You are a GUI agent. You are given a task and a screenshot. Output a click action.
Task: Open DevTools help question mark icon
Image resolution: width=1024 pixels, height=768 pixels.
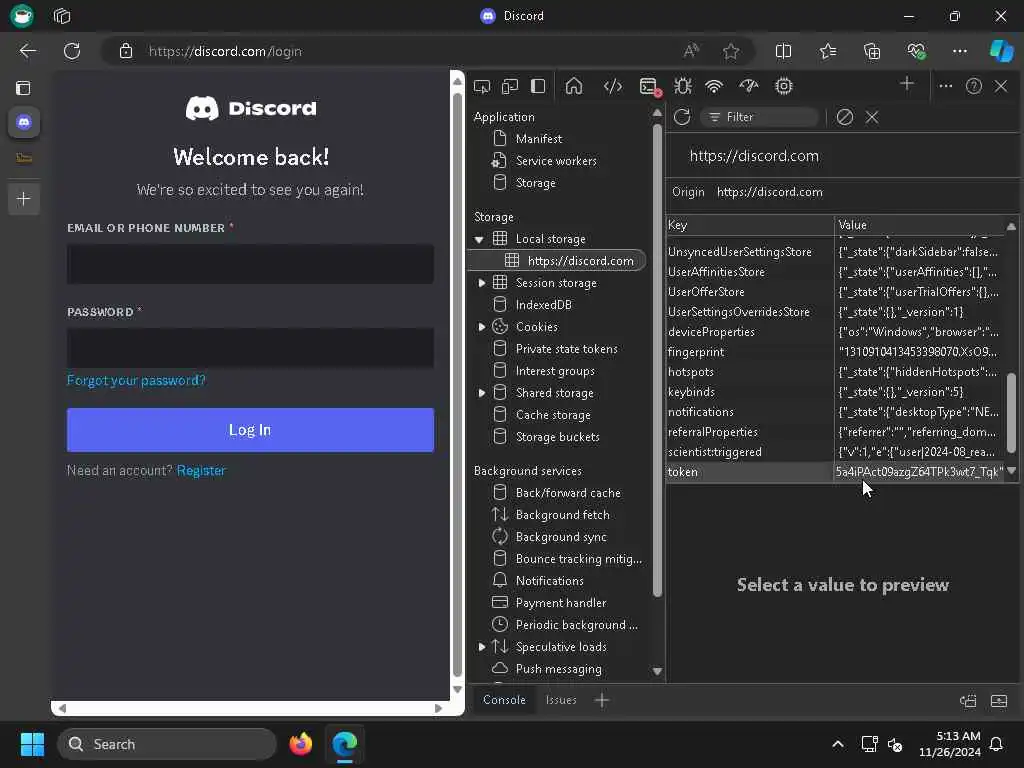[974, 86]
